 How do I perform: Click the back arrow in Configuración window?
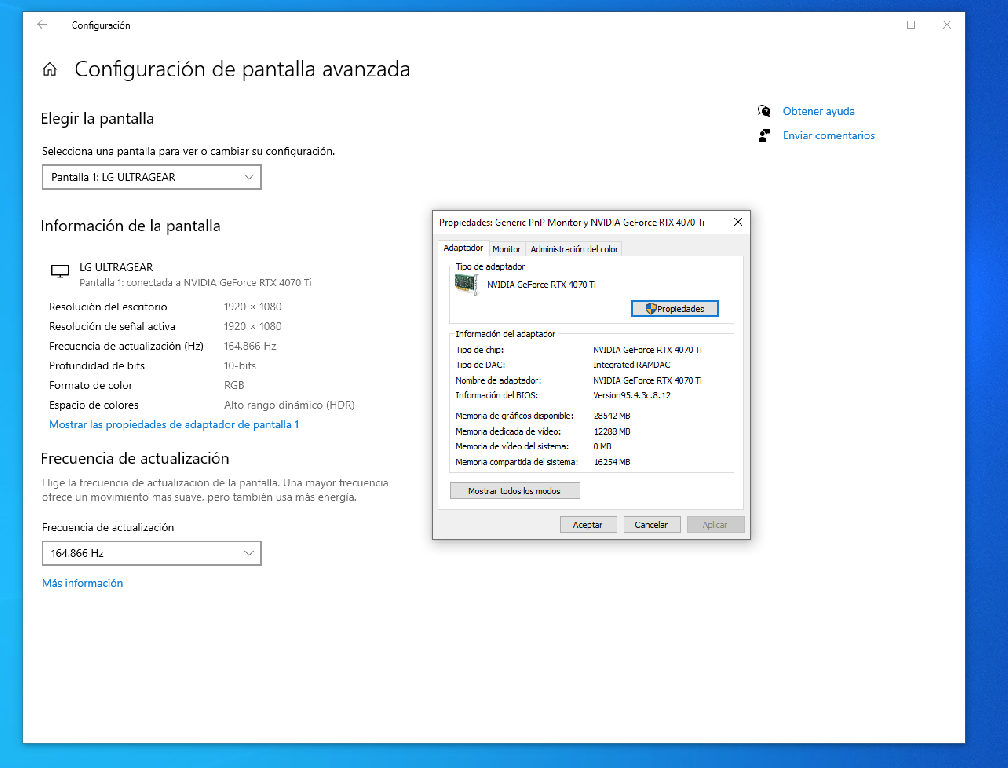(42, 25)
